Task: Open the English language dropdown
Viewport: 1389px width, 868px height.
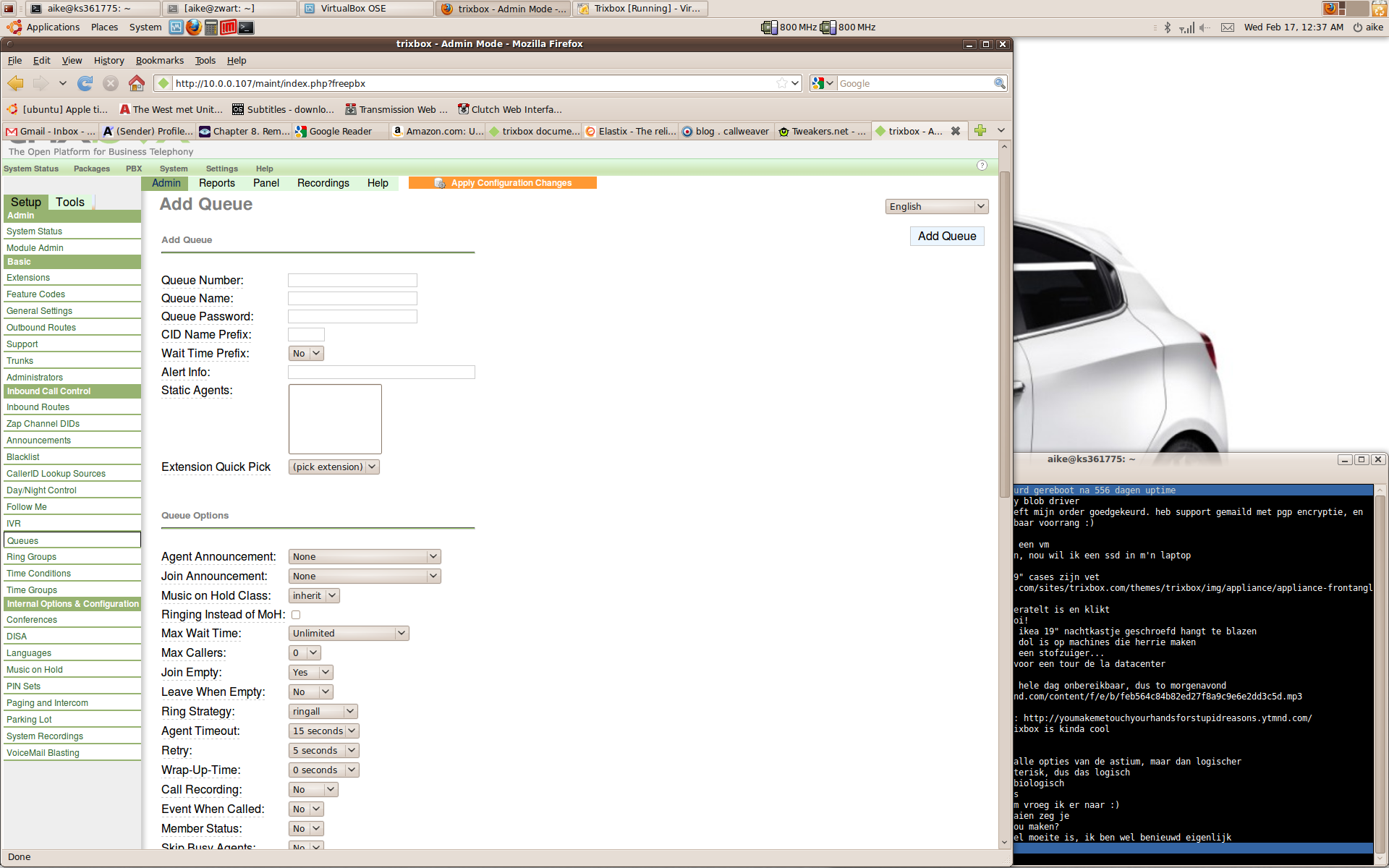Action: click(x=937, y=207)
